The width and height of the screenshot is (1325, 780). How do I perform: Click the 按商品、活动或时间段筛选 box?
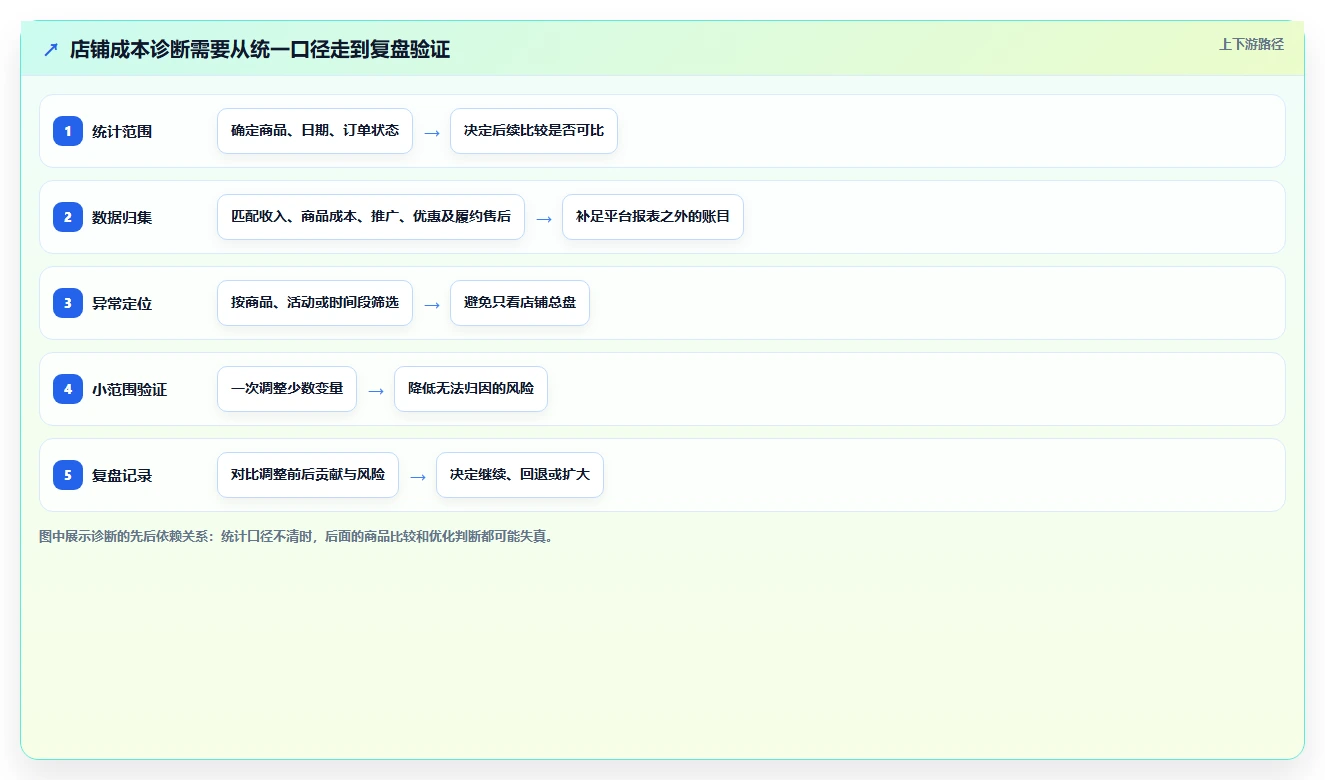(x=315, y=303)
